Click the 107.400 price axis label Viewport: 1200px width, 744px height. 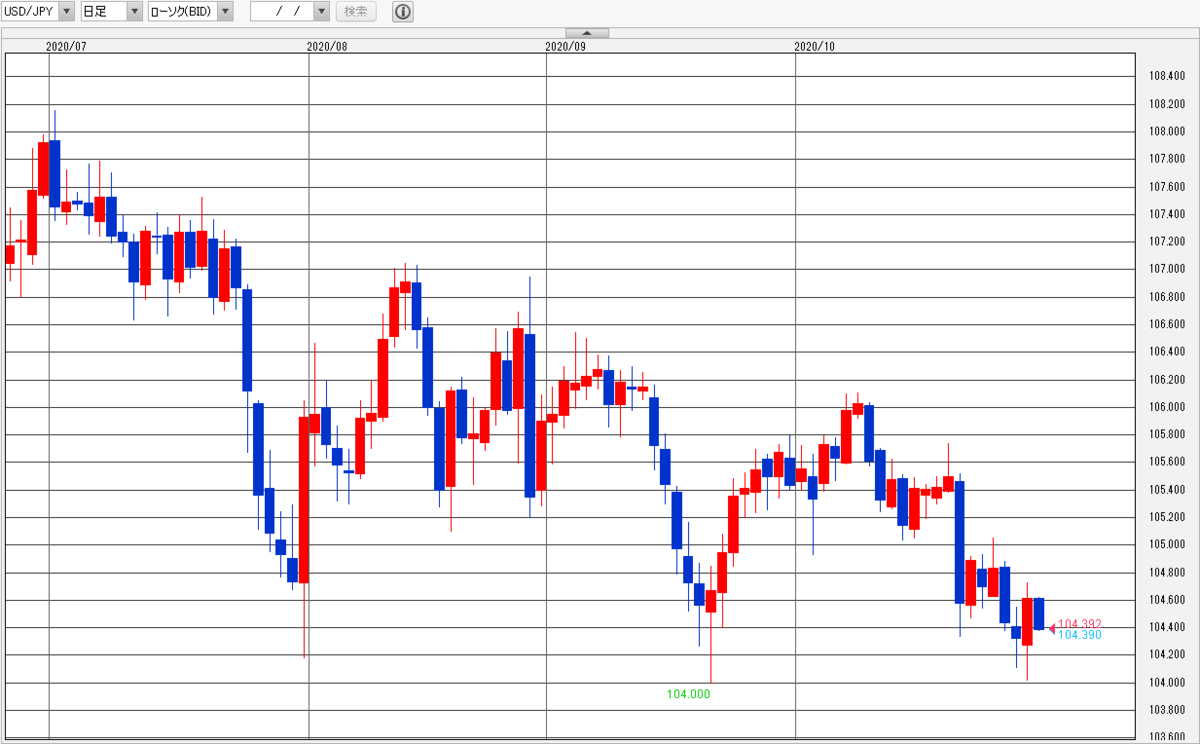[1167, 214]
